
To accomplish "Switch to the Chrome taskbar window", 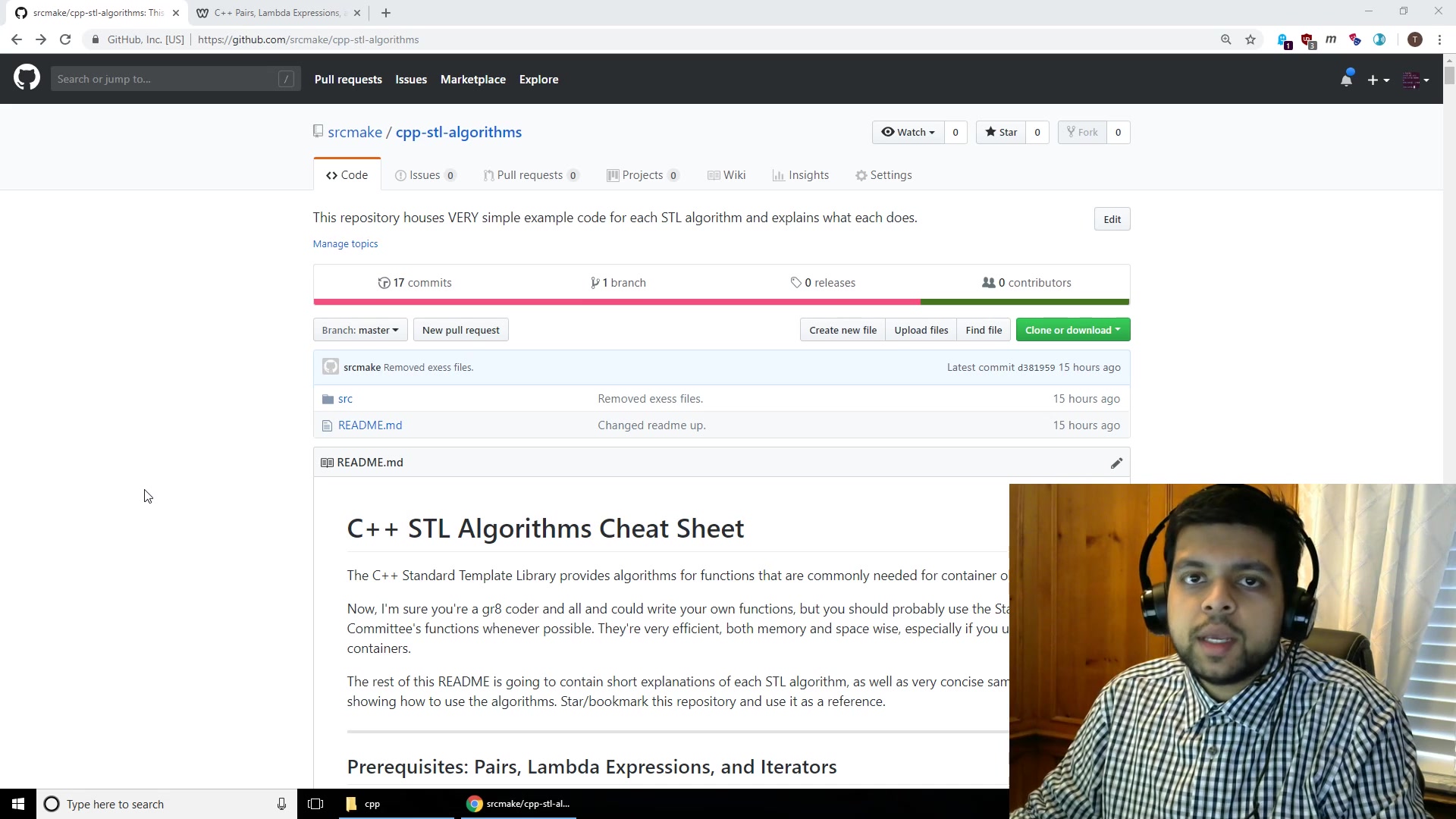I will (519, 804).
